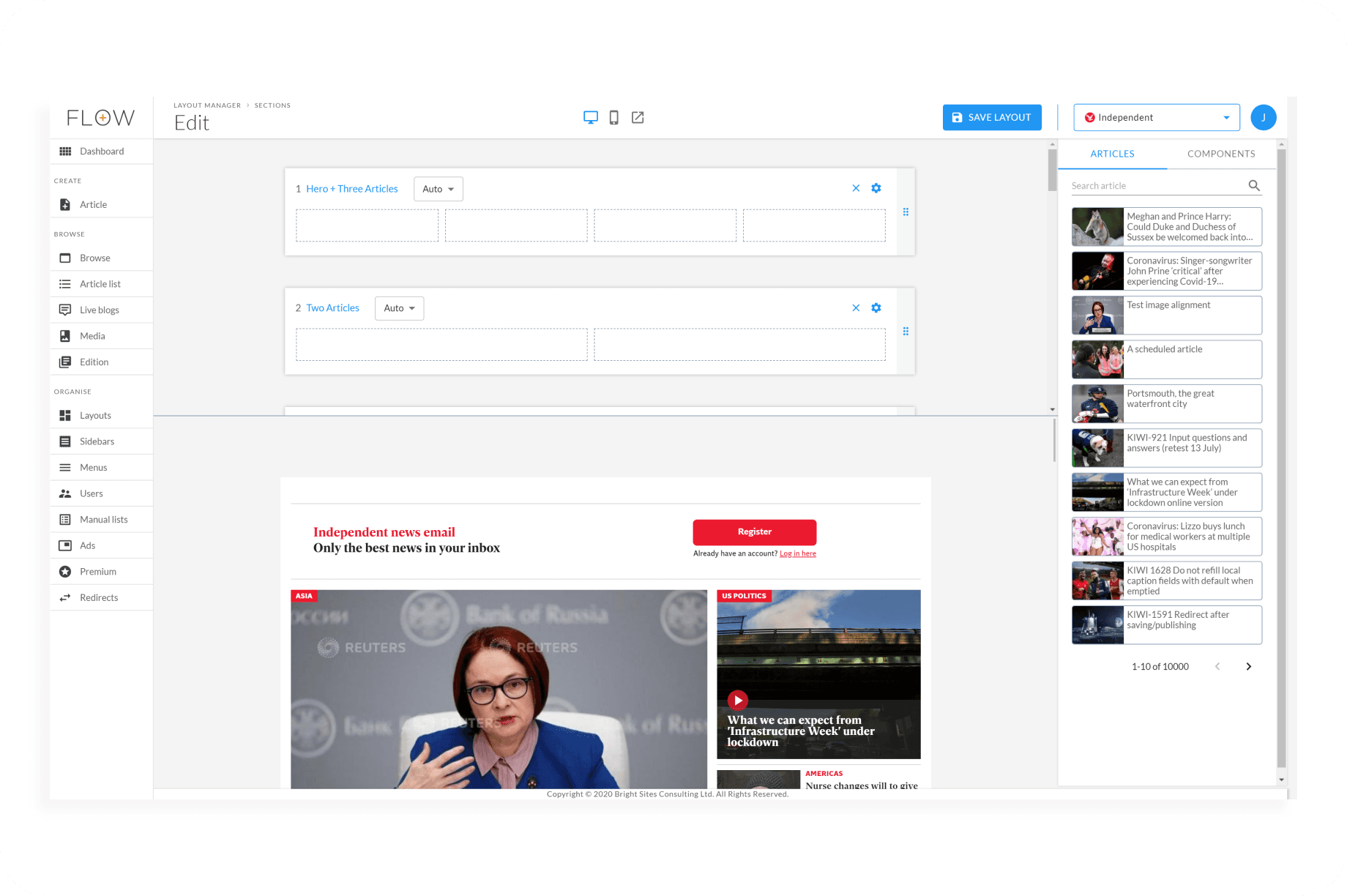The width and height of the screenshot is (1347, 896).
Task: Open the Ads icon
Action: coord(65,545)
